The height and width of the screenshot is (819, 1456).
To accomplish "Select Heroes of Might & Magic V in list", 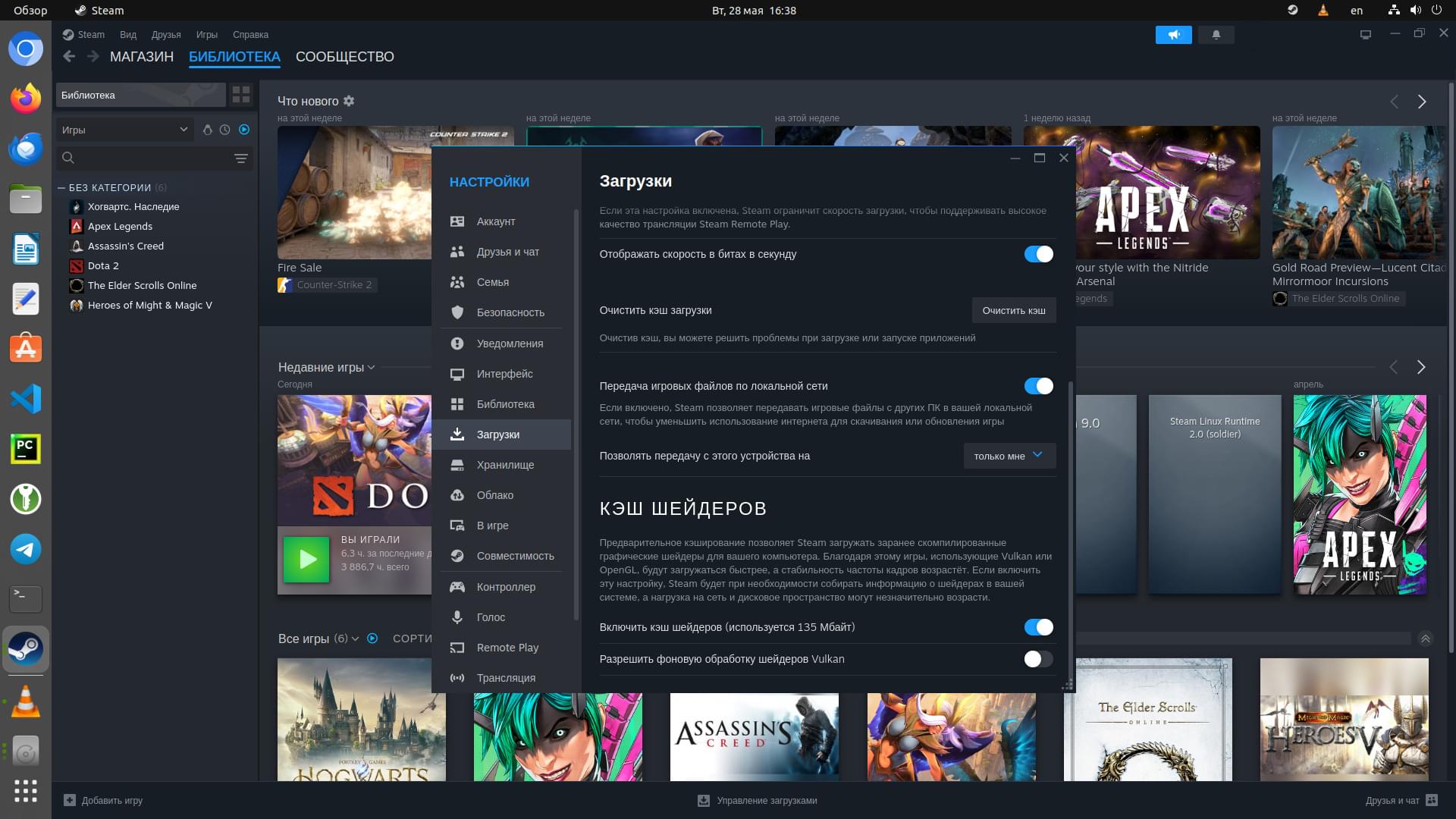I will point(149,305).
